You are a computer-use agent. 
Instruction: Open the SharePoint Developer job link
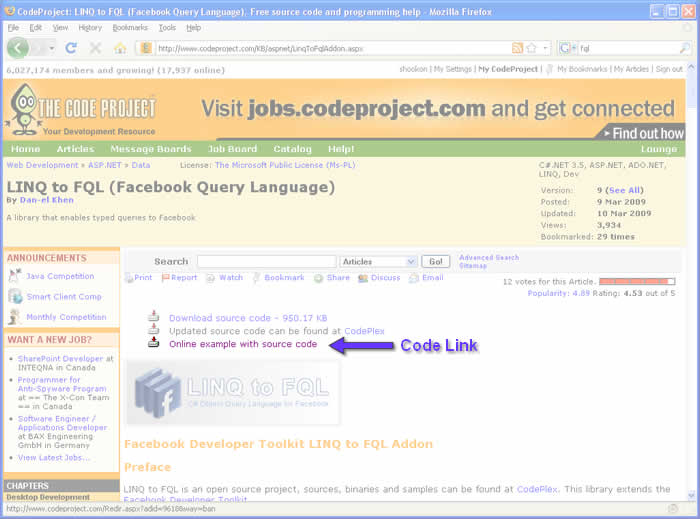[x=60, y=358]
